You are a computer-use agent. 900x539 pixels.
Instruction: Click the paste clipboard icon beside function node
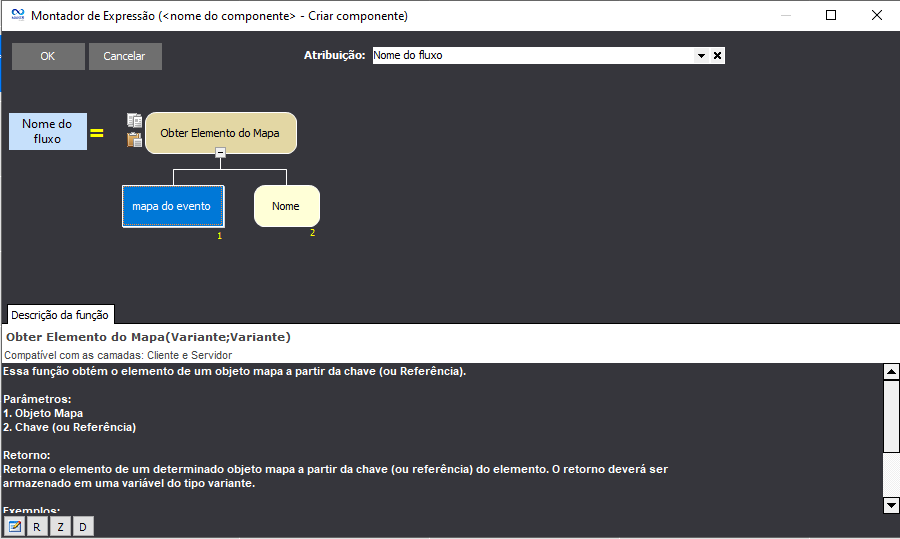pos(134,140)
